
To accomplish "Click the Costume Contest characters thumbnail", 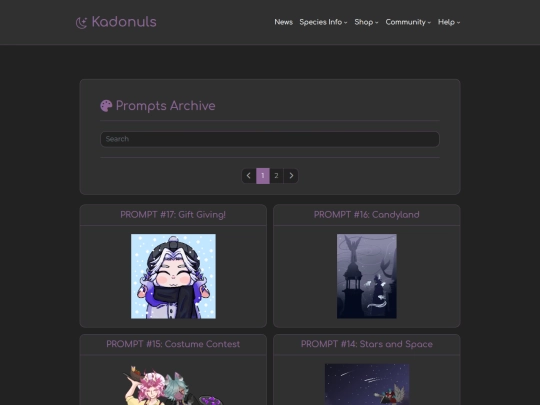I will coord(173,384).
